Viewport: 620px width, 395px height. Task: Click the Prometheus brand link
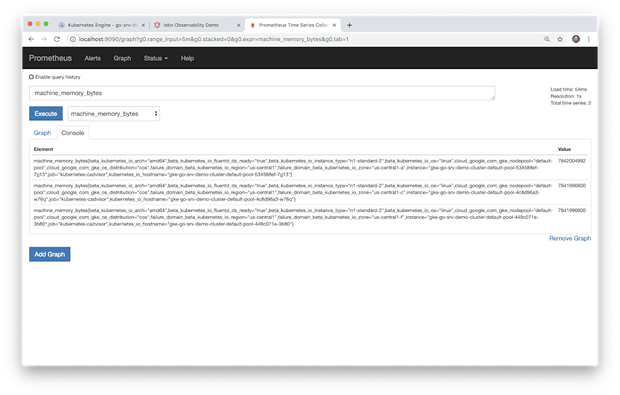50,58
